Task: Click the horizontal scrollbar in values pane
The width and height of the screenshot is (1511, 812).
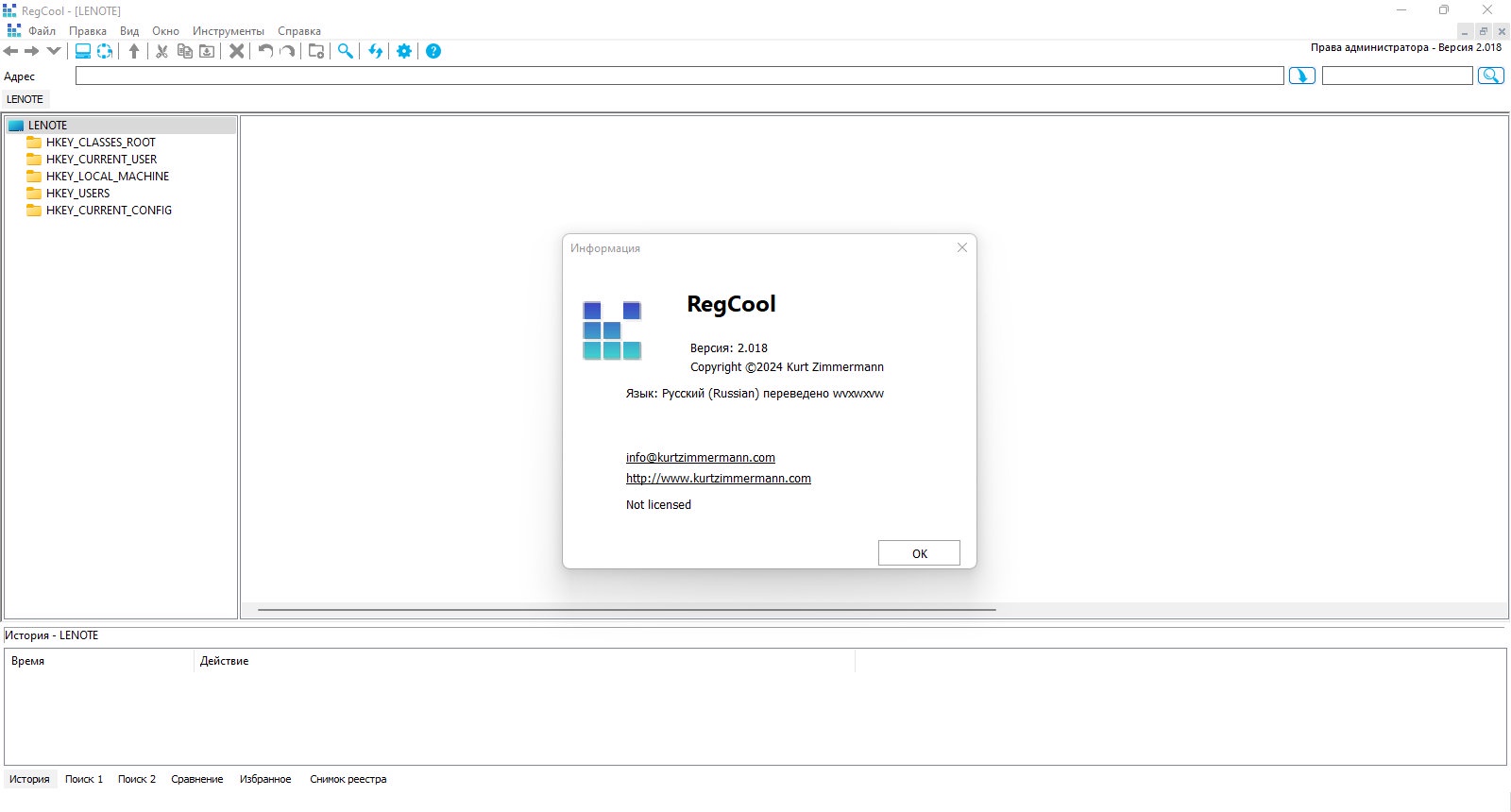Action: click(627, 610)
